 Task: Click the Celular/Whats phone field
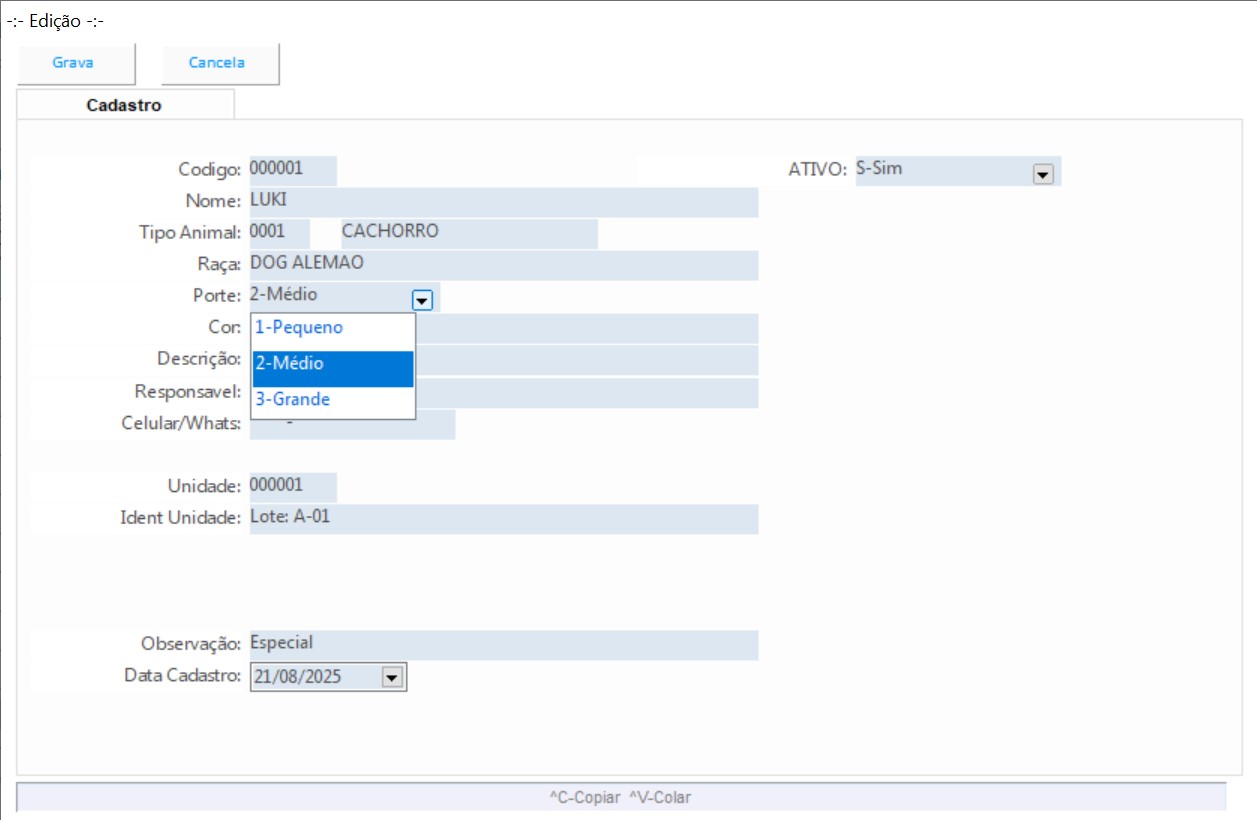point(435,425)
